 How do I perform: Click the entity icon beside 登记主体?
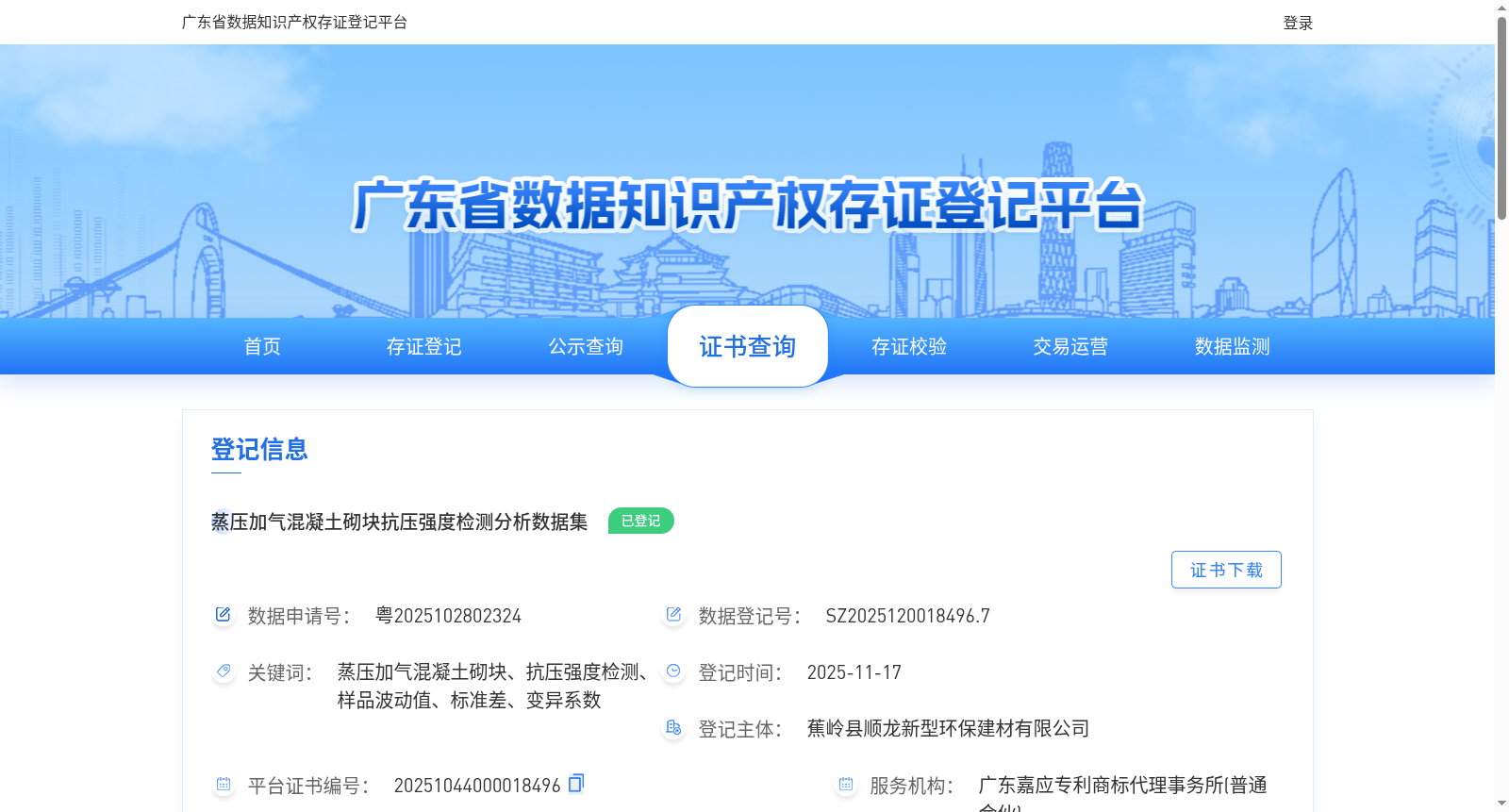673,727
